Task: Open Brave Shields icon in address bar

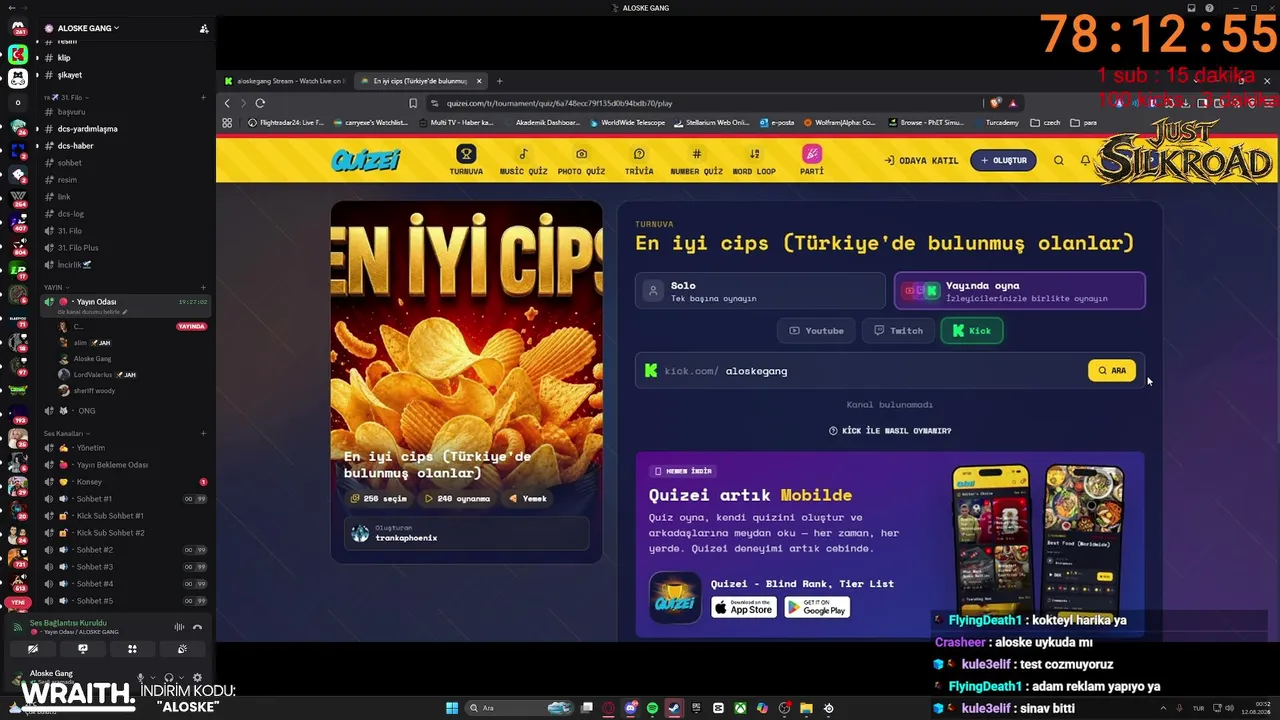Action: tap(996, 103)
